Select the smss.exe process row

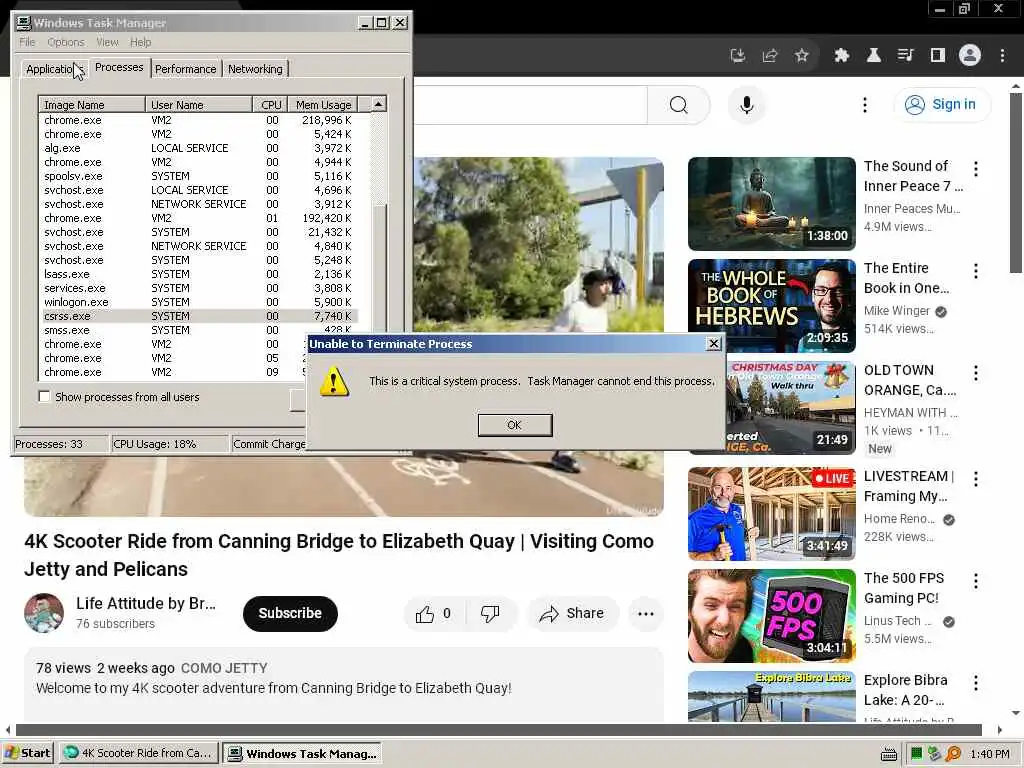click(x=199, y=330)
